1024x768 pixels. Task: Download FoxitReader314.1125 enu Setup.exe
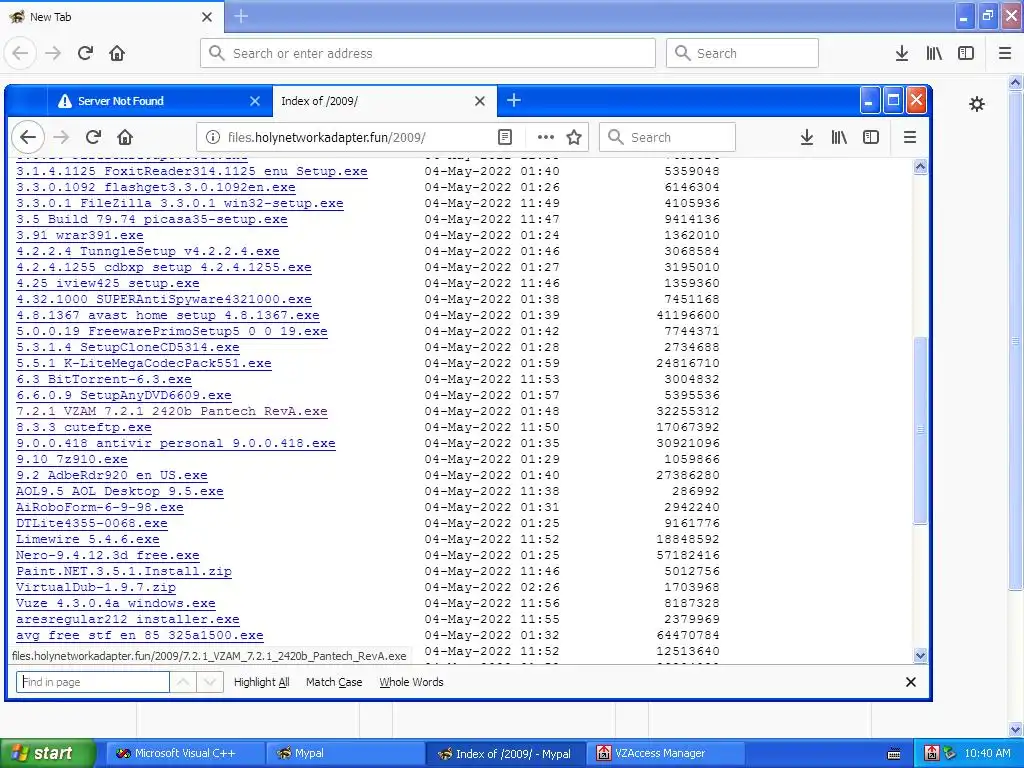coord(192,171)
